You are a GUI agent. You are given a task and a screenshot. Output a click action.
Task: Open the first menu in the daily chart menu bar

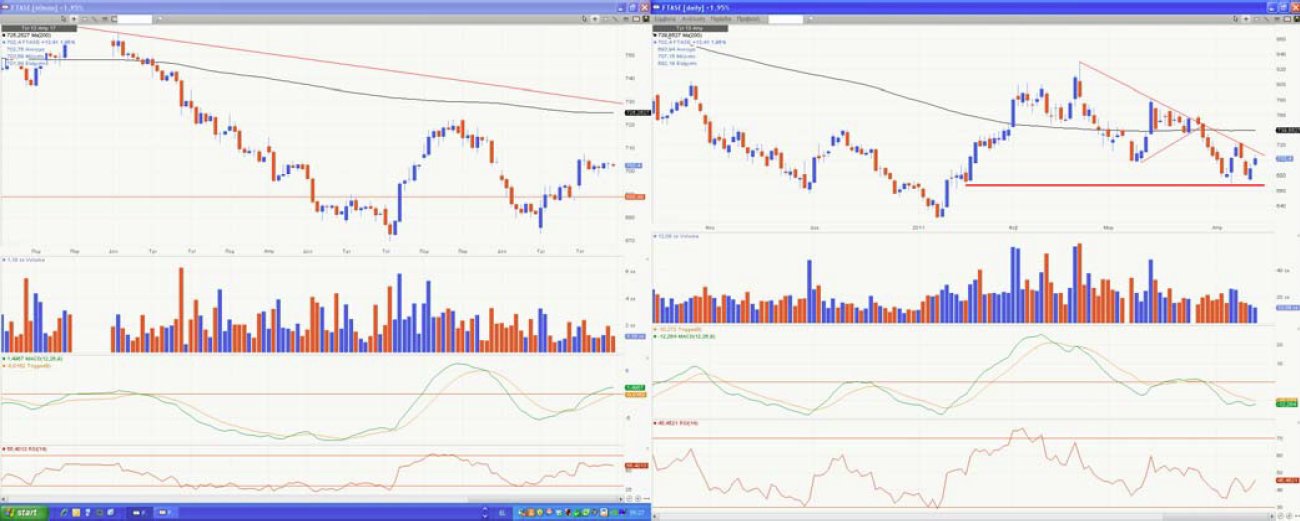pos(665,19)
